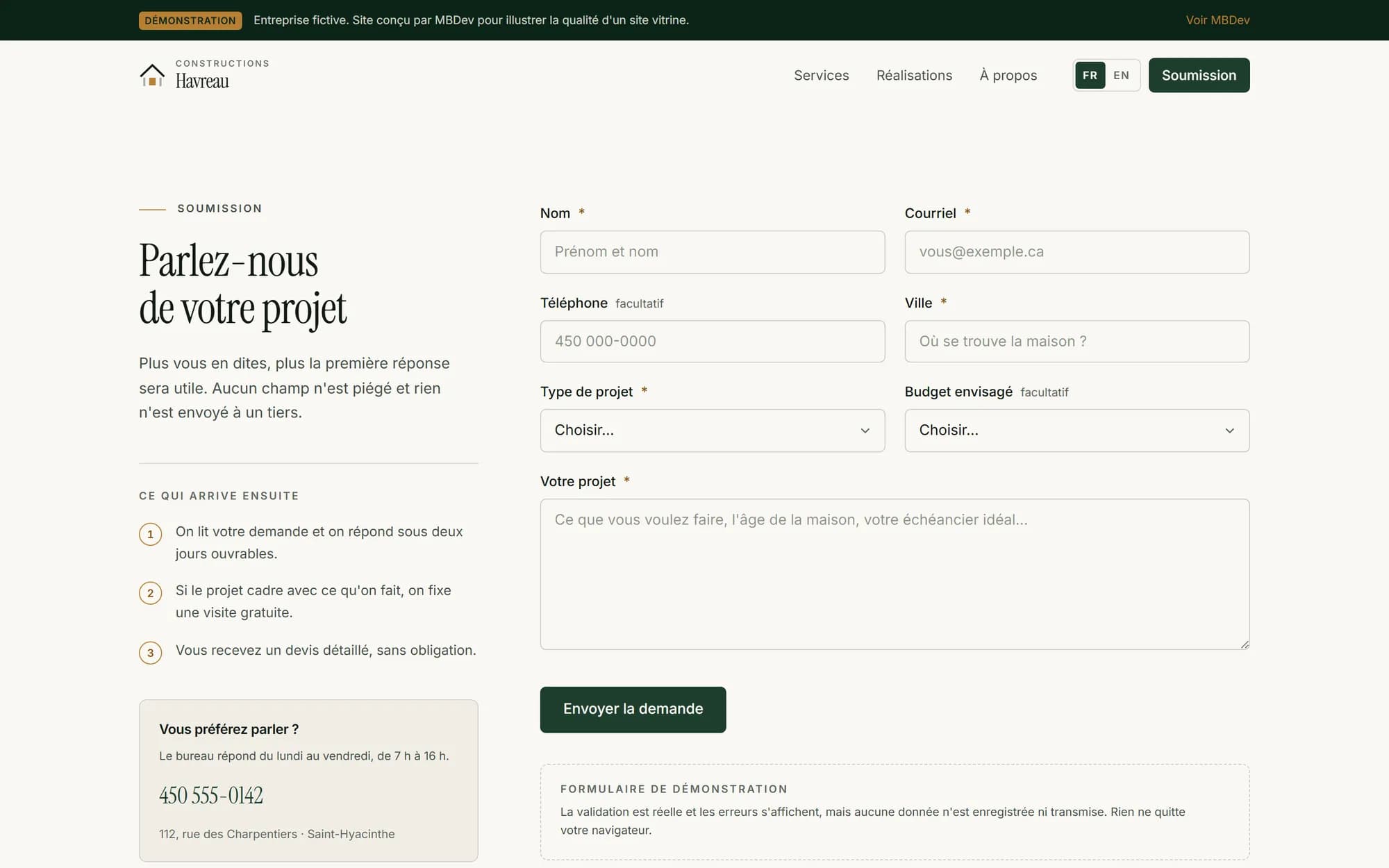Click the Constructions Havreau house logo icon
The height and width of the screenshot is (868, 1389).
pos(152,75)
